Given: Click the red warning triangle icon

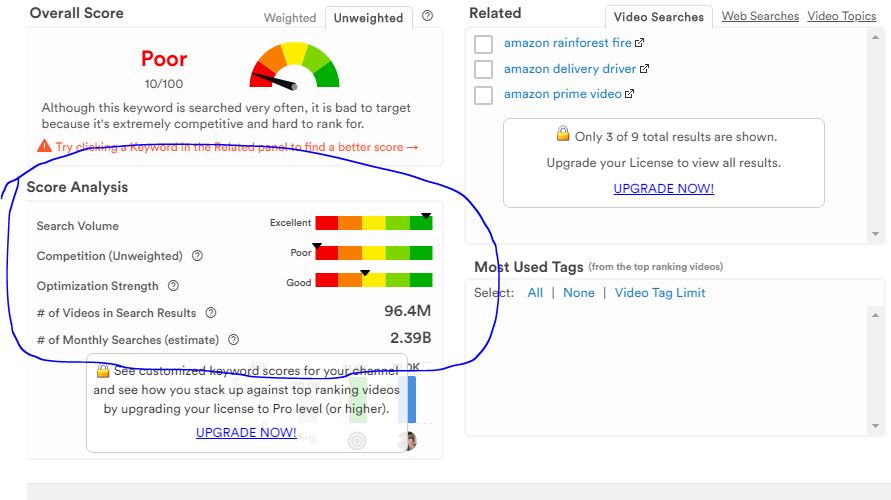Looking at the screenshot, I should tap(44, 146).
